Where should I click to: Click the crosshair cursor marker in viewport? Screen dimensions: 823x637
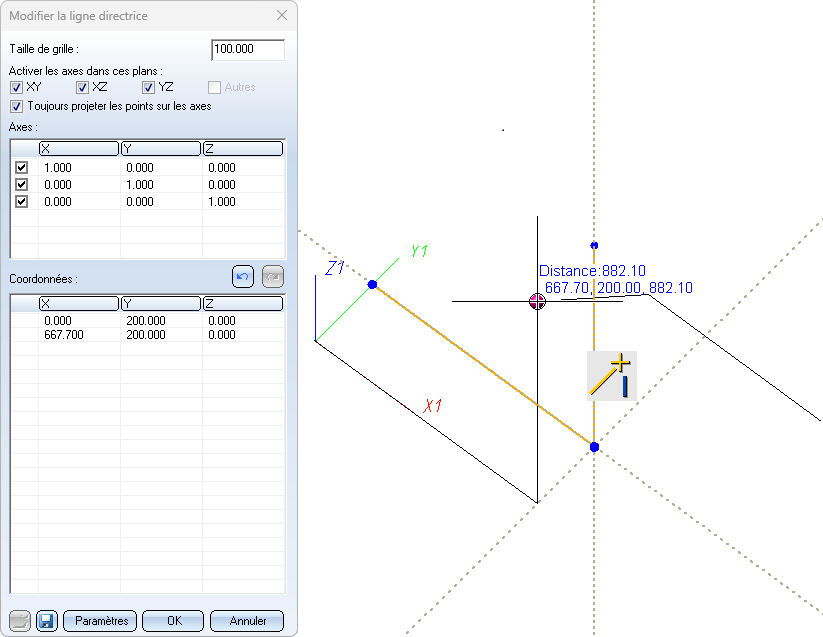pyautogui.click(x=538, y=301)
